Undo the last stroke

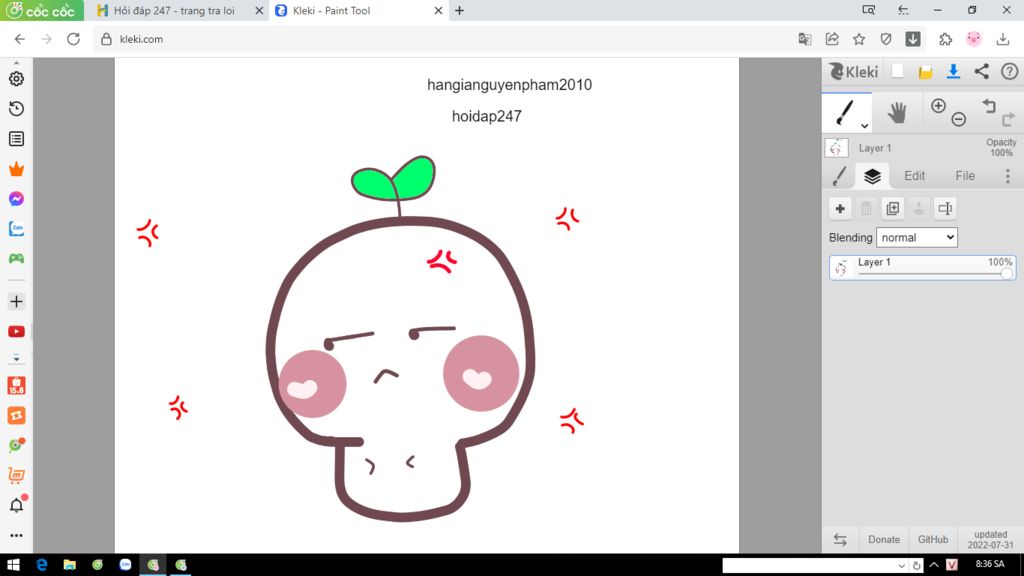pos(989,106)
